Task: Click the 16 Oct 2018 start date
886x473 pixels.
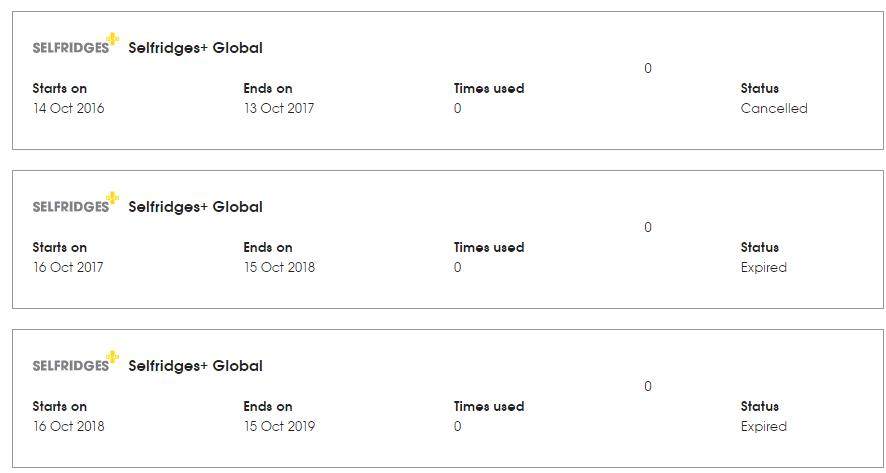Action: tap(68, 426)
